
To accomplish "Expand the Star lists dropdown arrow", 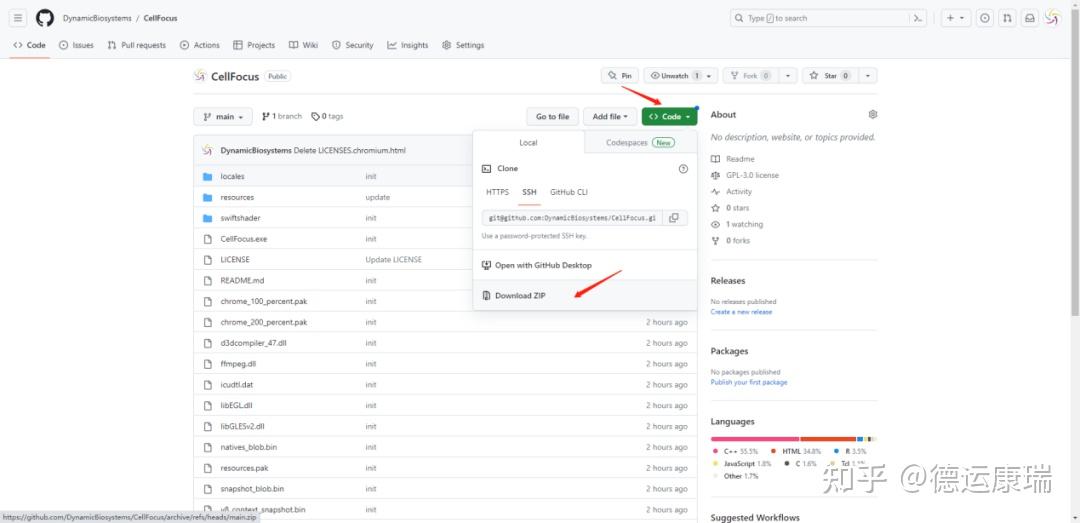I will pyautogui.click(x=868, y=76).
